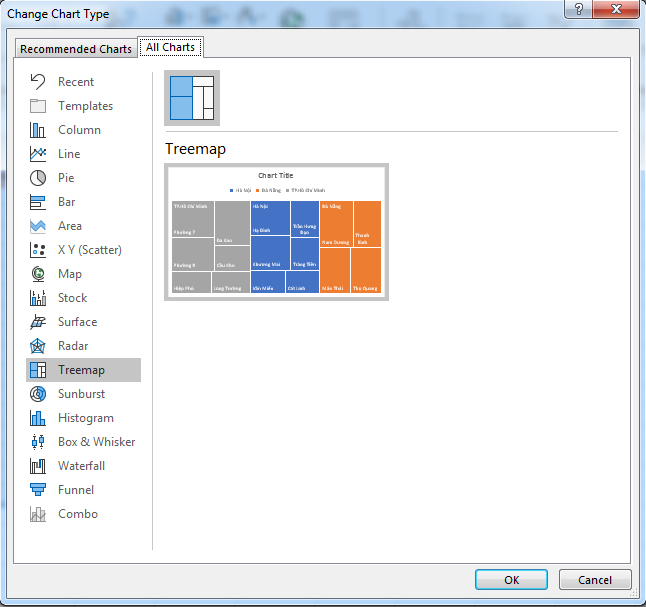Pick the Sunburst chart icon

pos(38,394)
